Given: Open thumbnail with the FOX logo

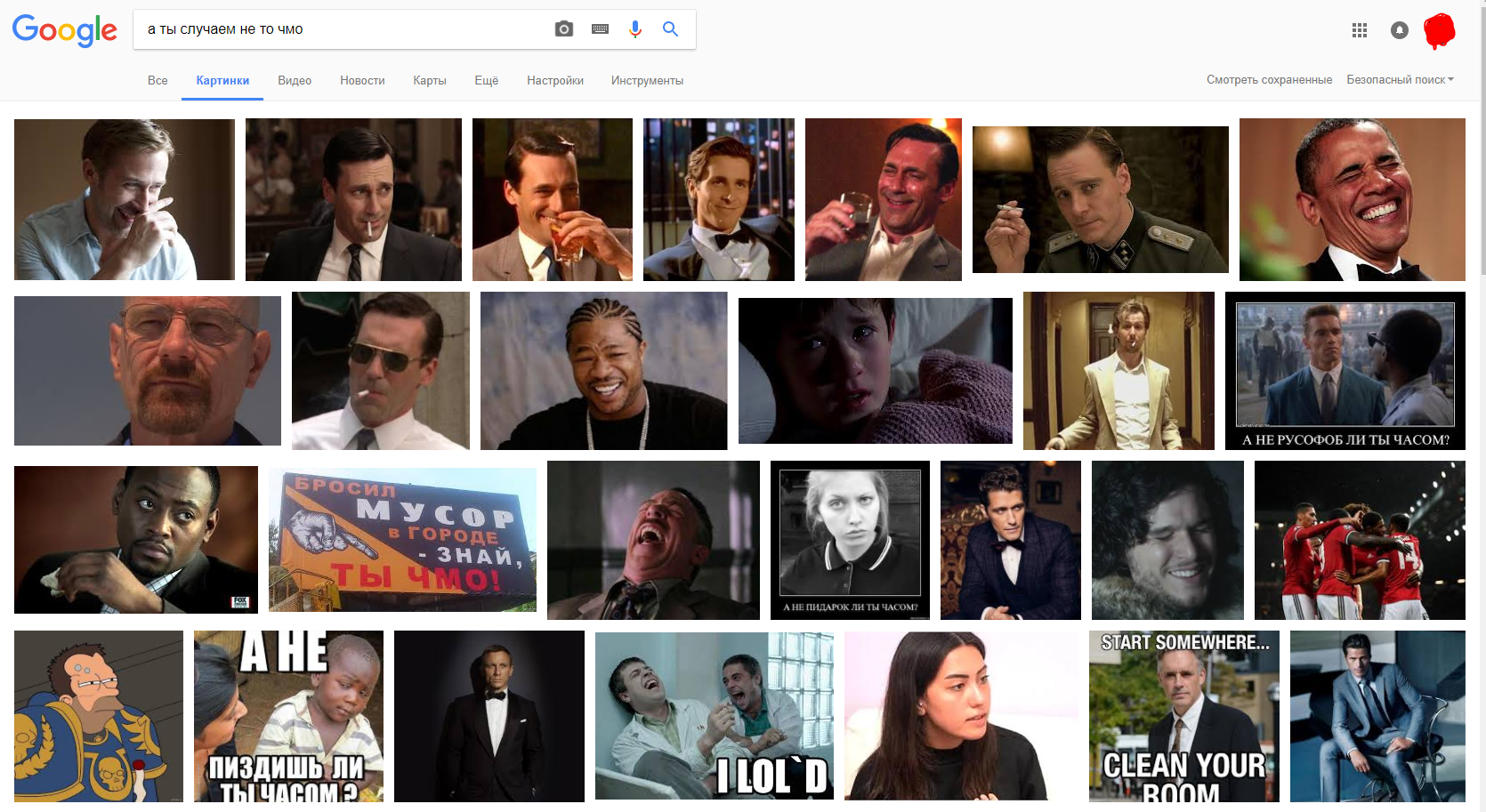Looking at the screenshot, I should tap(136, 540).
